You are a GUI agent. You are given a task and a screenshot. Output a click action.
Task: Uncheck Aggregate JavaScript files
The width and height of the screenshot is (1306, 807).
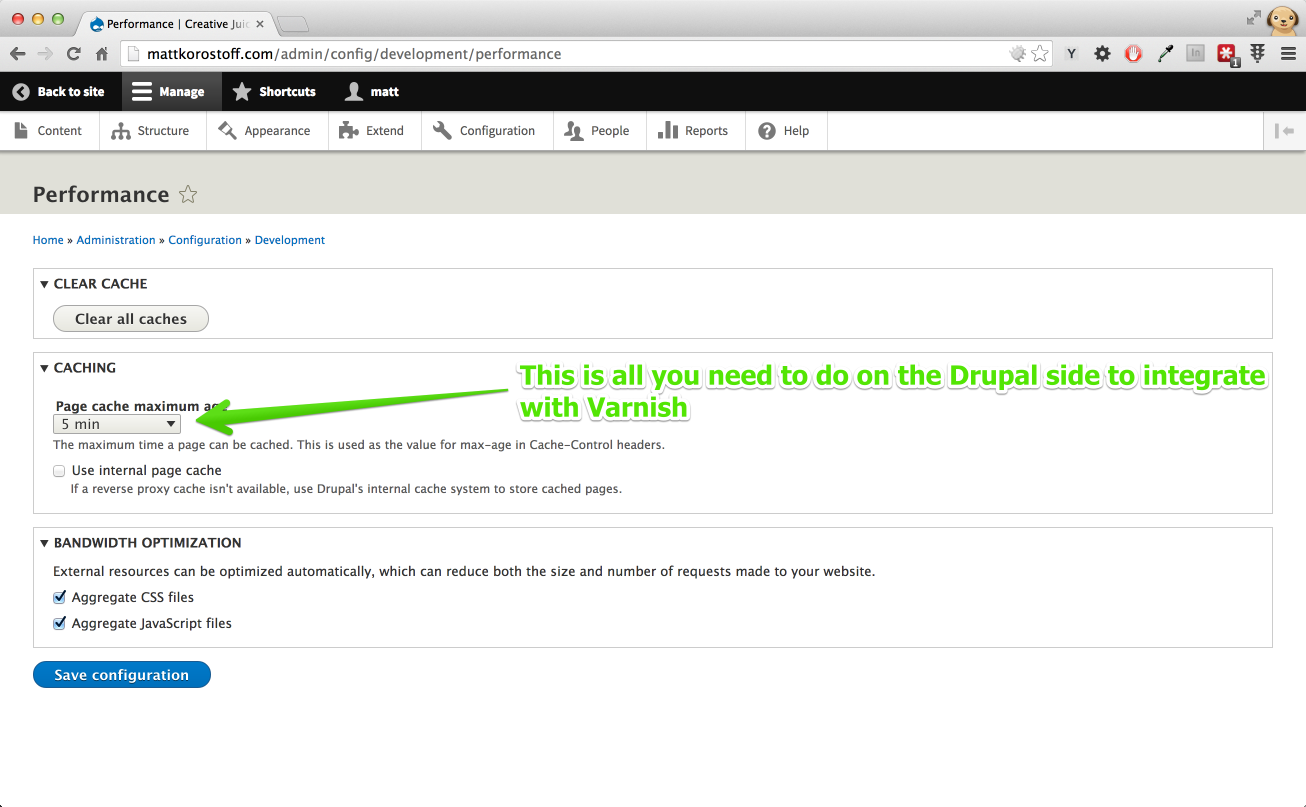(60, 623)
